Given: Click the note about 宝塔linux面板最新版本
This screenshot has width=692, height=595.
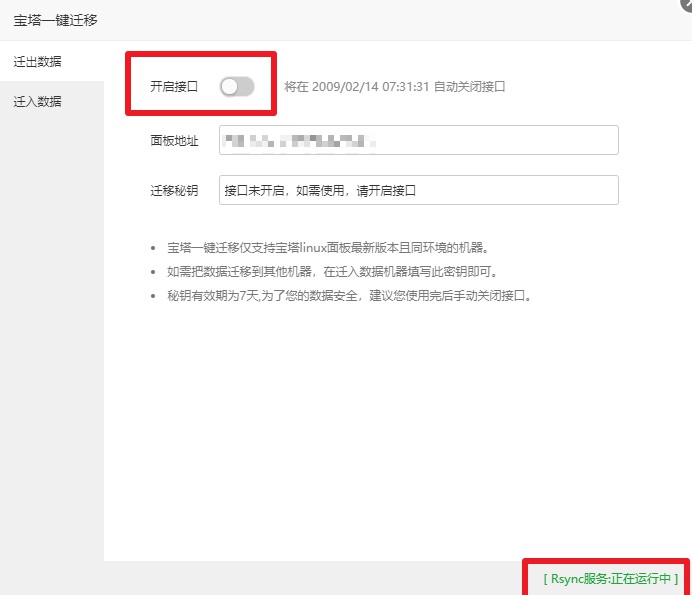Looking at the screenshot, I should [327, 248].
